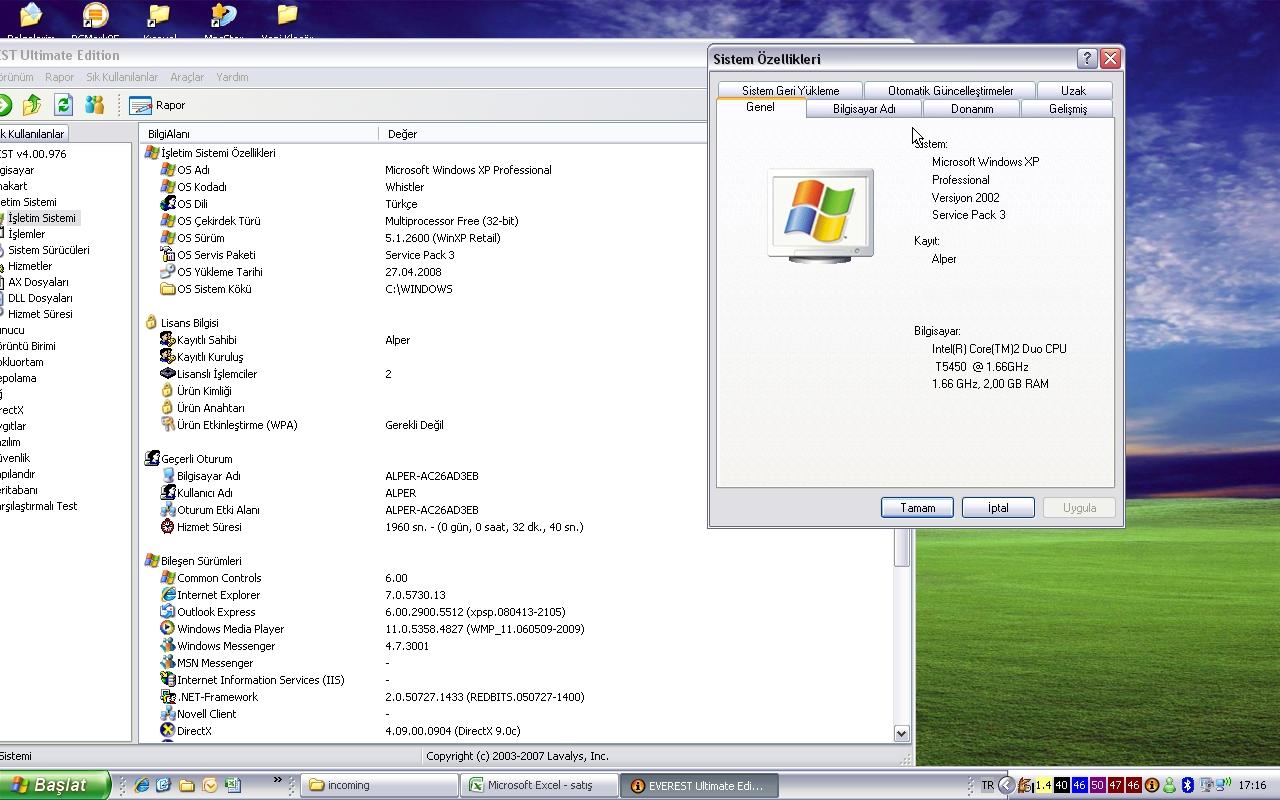Click the EVEREST list vertical scrollbar thumb
The height and width of the screenshot is (800, 1280).
pyautogui.click(x=901, y=548)
